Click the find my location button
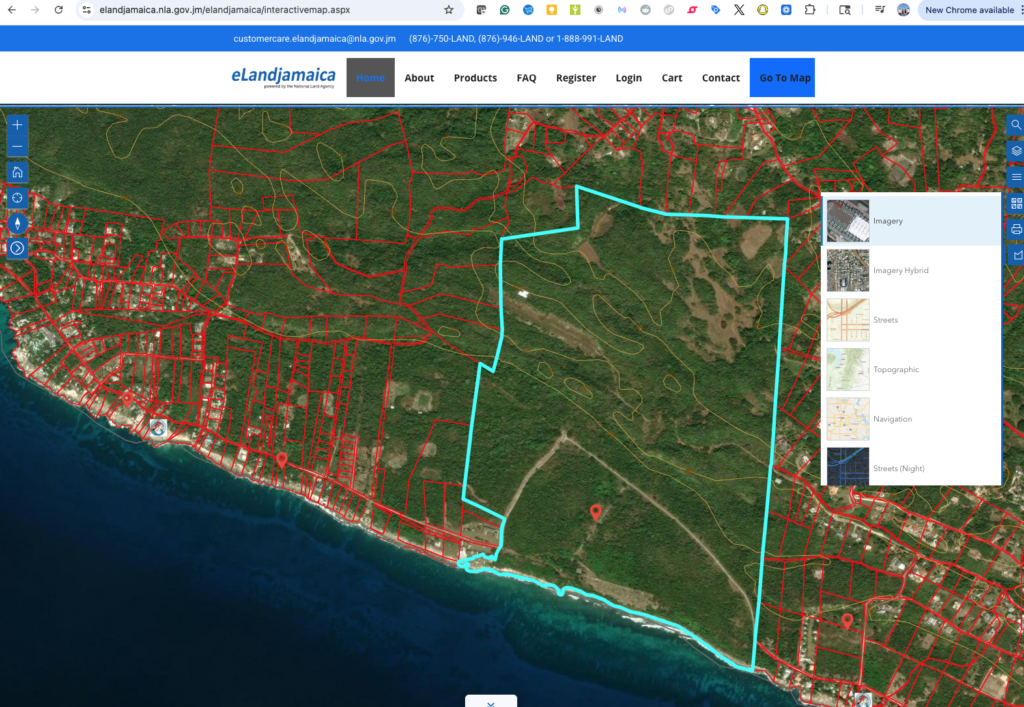 [17, 198]
